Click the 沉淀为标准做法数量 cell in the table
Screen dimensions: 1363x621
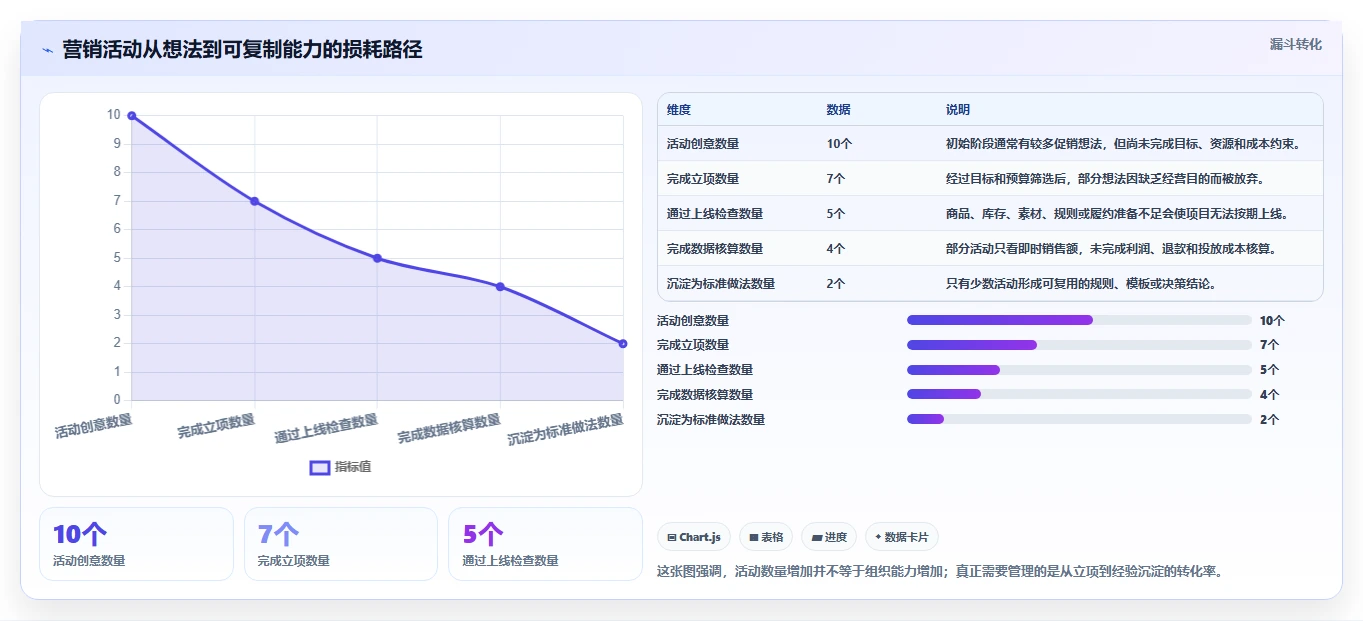pos(721,284)
